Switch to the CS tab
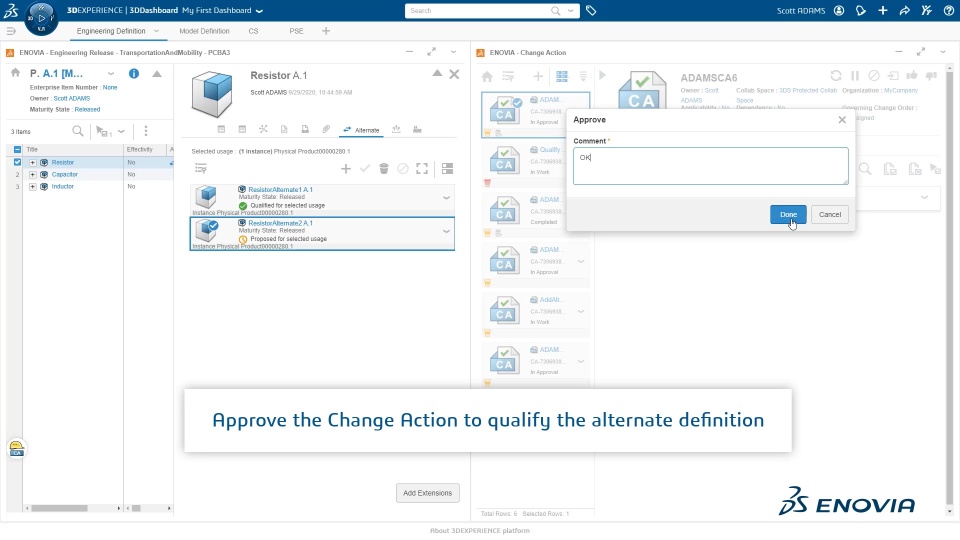 [253, 31]
